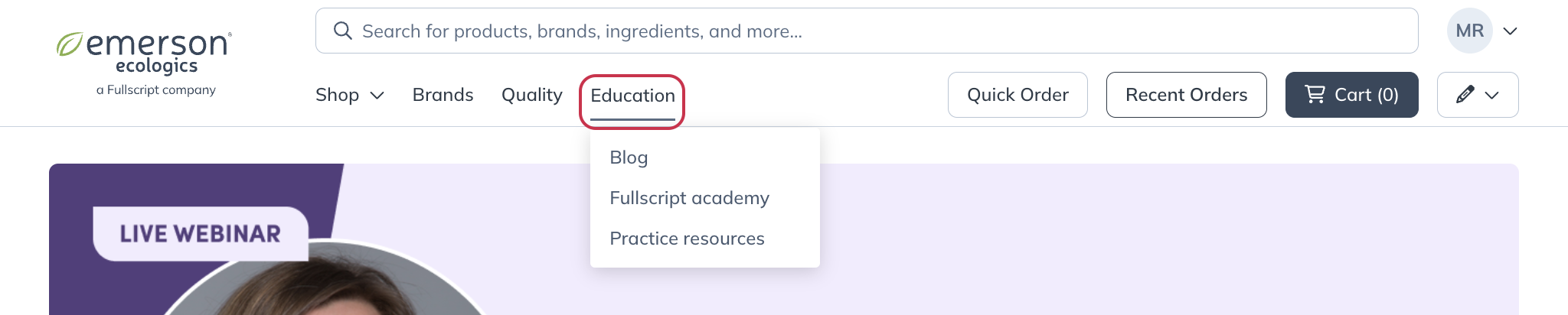Focus the product search field

pyautogui.click(x=842, y=31)
